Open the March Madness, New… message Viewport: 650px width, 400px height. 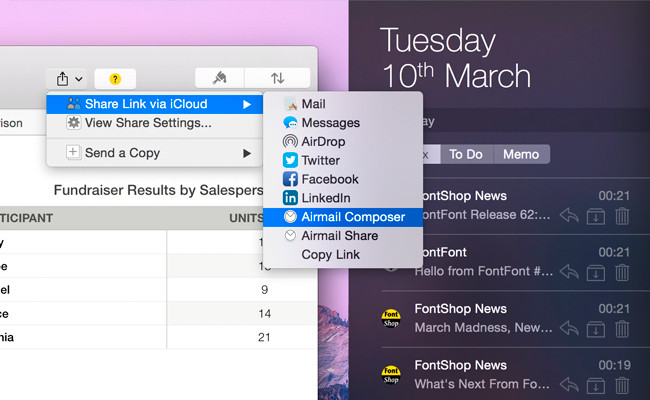(x=483, y=328)
